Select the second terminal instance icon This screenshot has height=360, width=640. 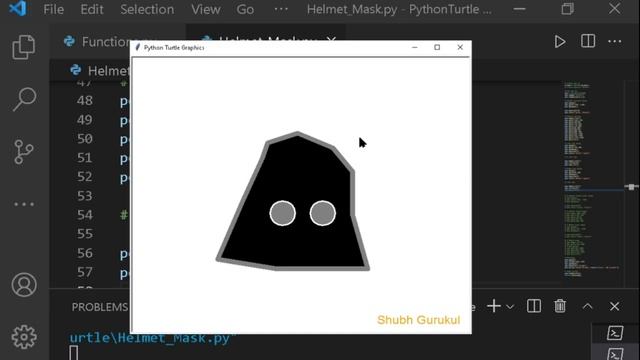point(615,354)
